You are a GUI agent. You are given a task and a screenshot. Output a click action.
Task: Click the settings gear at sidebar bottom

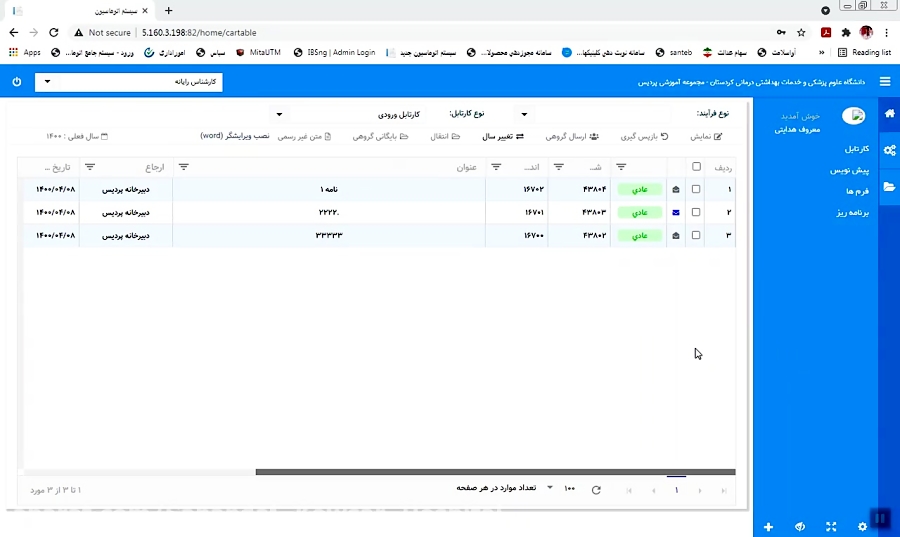862,526
